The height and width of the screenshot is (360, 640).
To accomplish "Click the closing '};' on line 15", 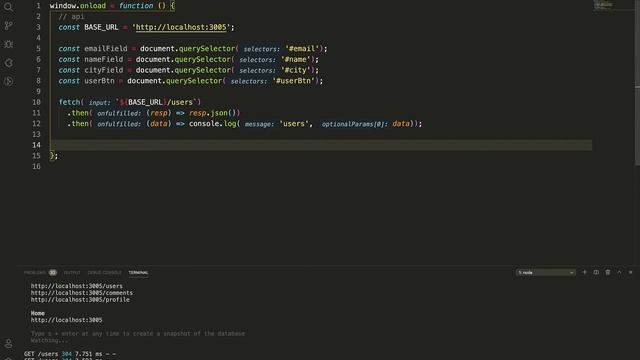I will click(54, 156).
